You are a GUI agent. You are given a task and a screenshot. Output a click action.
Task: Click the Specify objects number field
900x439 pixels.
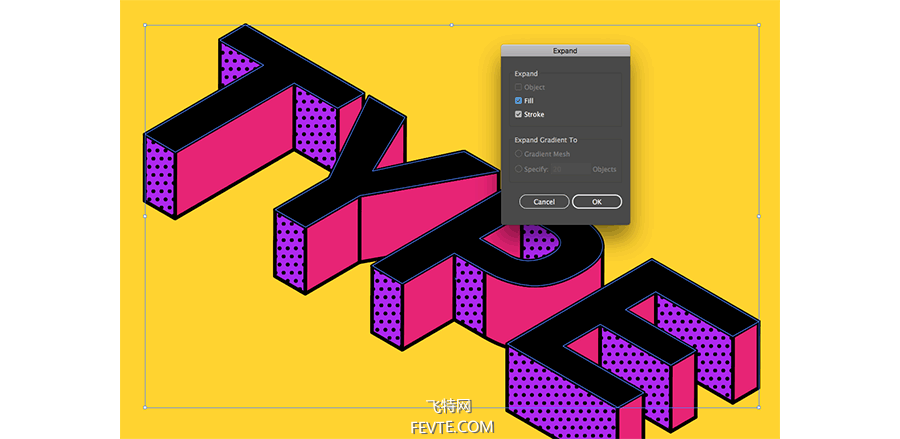571,169
